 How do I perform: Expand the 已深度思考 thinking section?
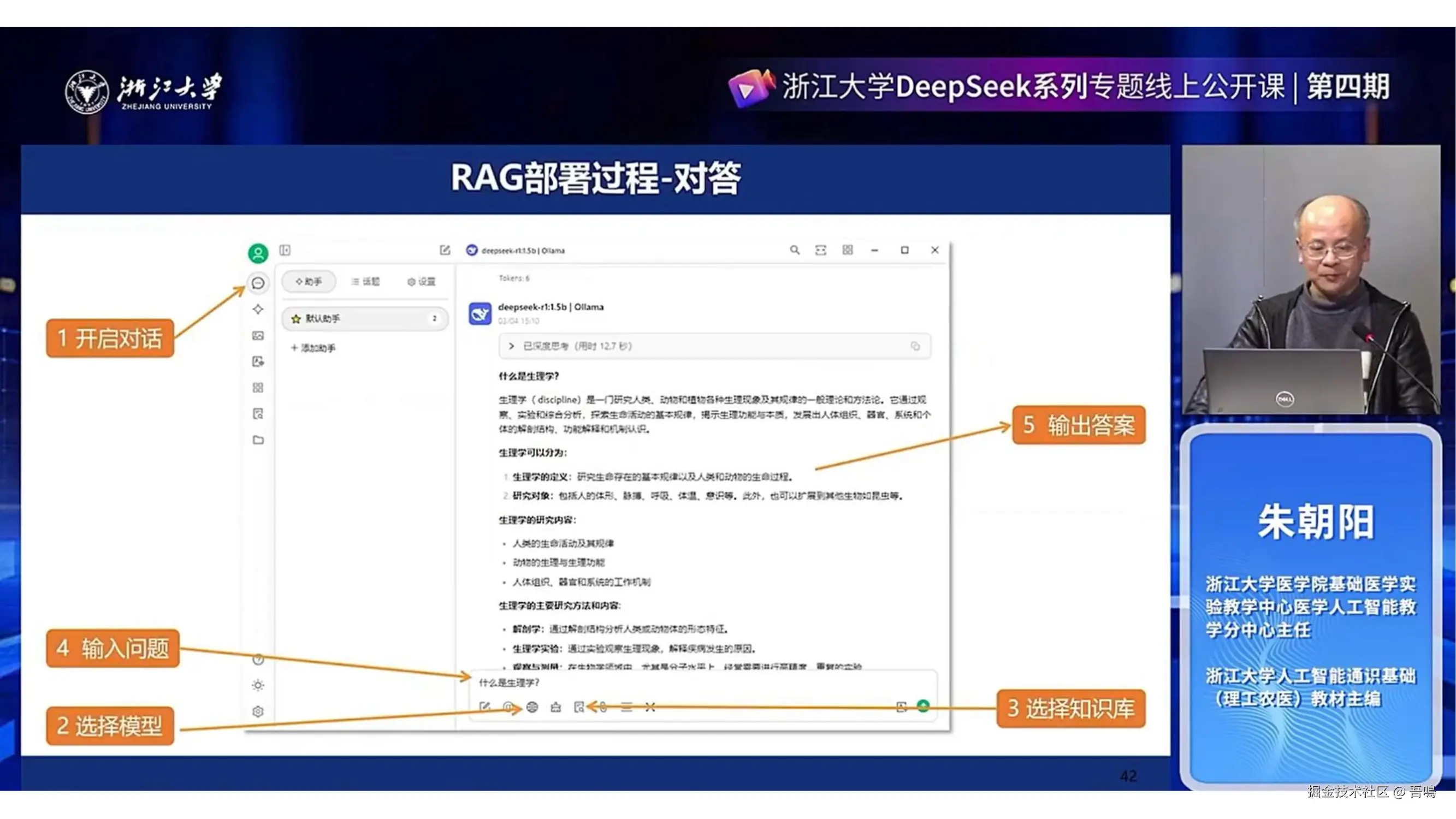click(x=512, y=346)
